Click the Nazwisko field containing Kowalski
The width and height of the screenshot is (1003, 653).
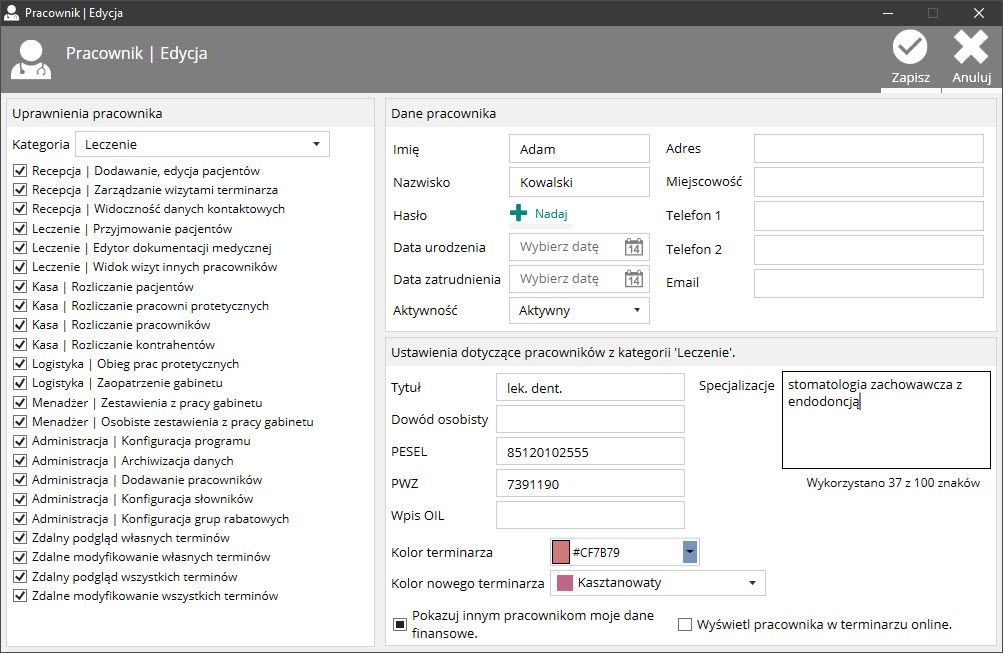click(580, 182)
